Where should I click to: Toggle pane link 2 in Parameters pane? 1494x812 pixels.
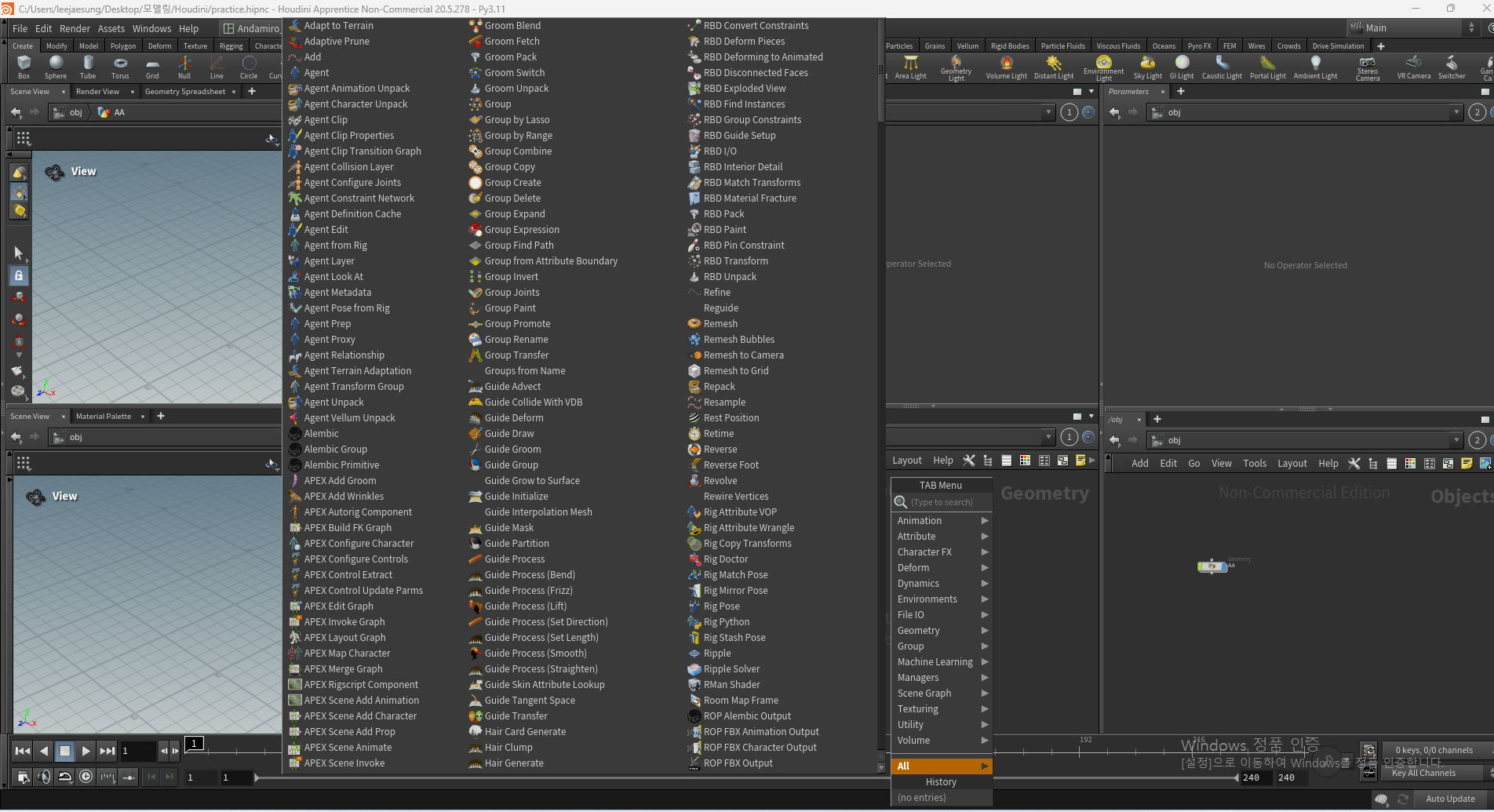1477,112
